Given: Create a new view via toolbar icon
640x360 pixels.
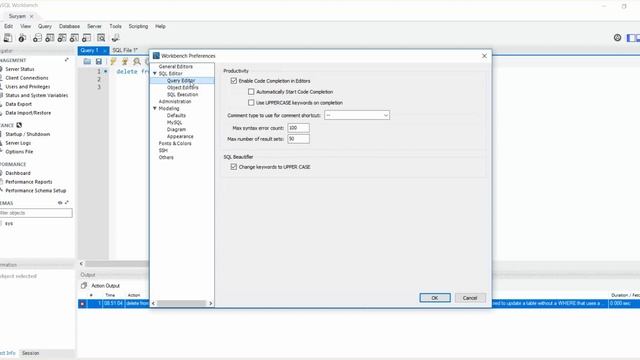Looking at the screenshot, I should [x=62, y=38].
